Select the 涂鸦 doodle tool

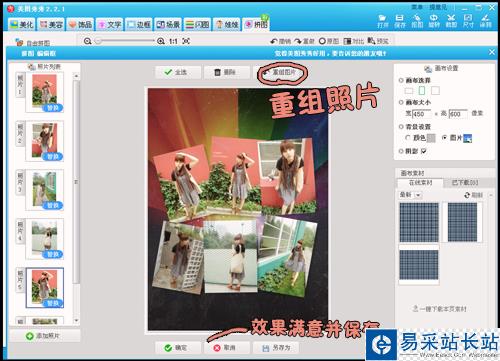click(x=485, y=21)
